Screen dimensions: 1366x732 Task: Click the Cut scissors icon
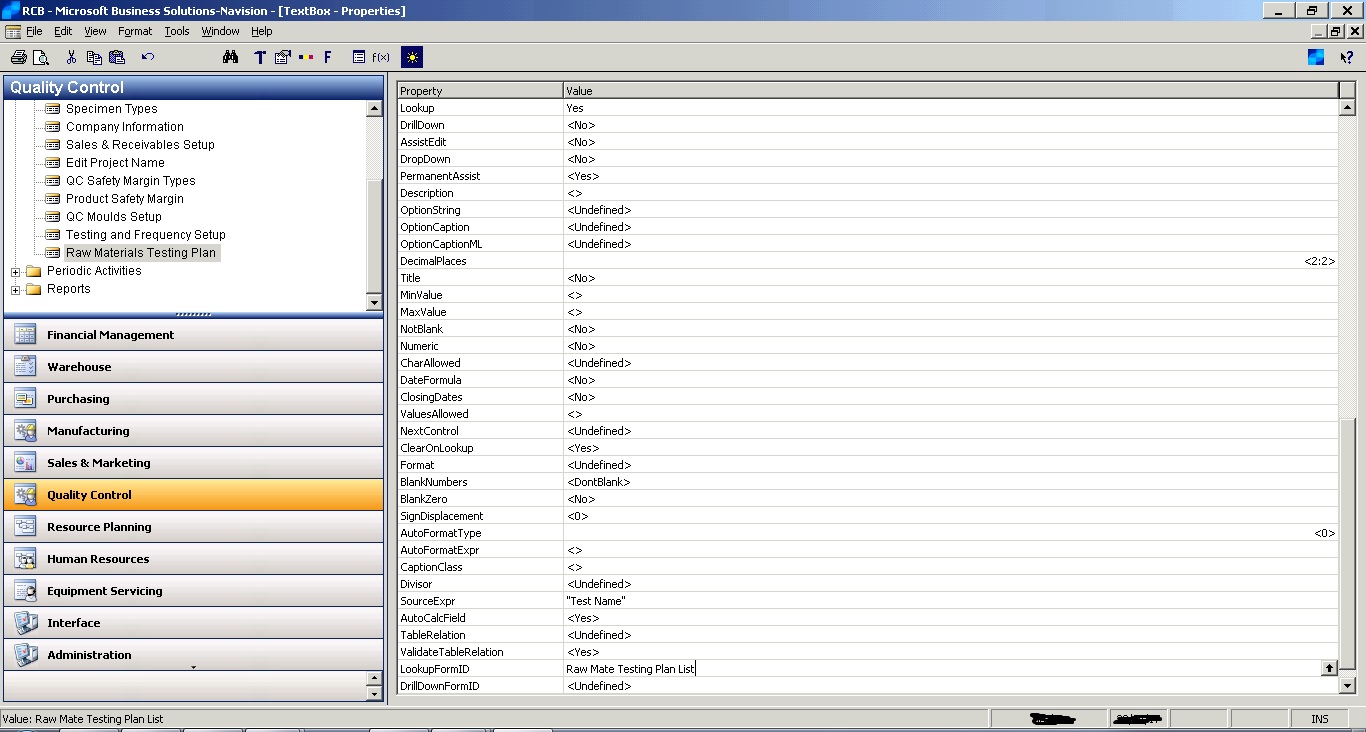71,57
